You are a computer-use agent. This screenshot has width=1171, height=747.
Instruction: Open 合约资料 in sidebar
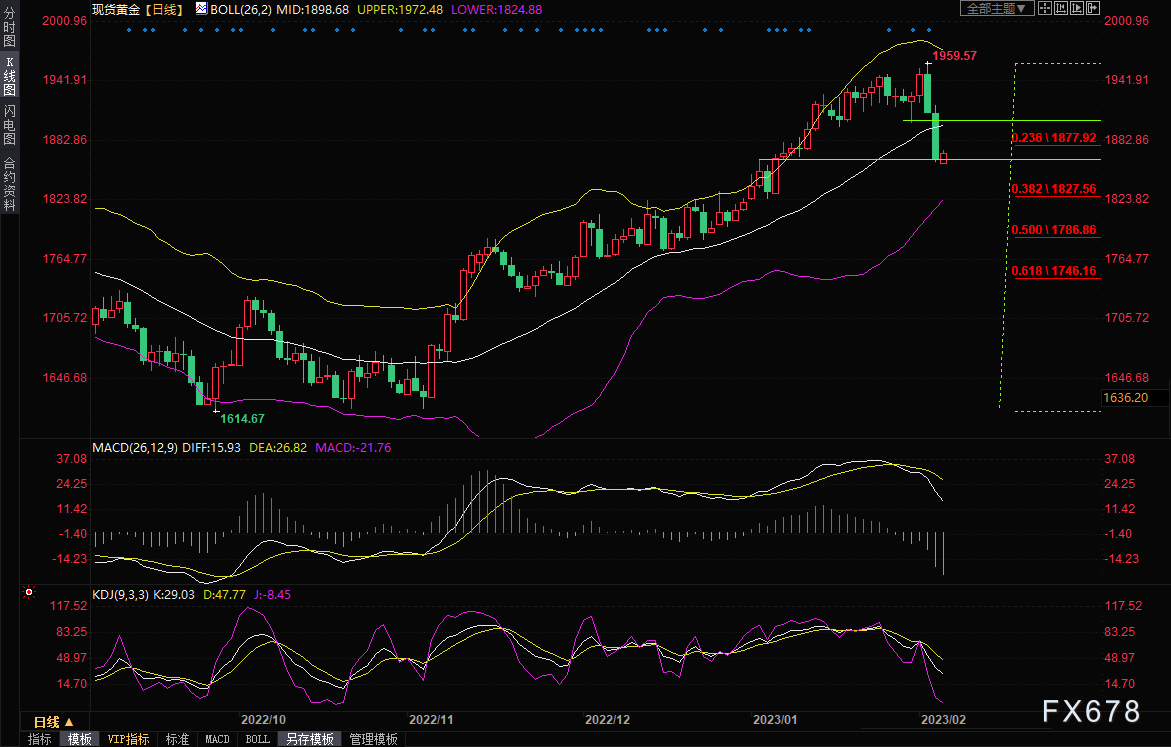click(x=9, y=183)
